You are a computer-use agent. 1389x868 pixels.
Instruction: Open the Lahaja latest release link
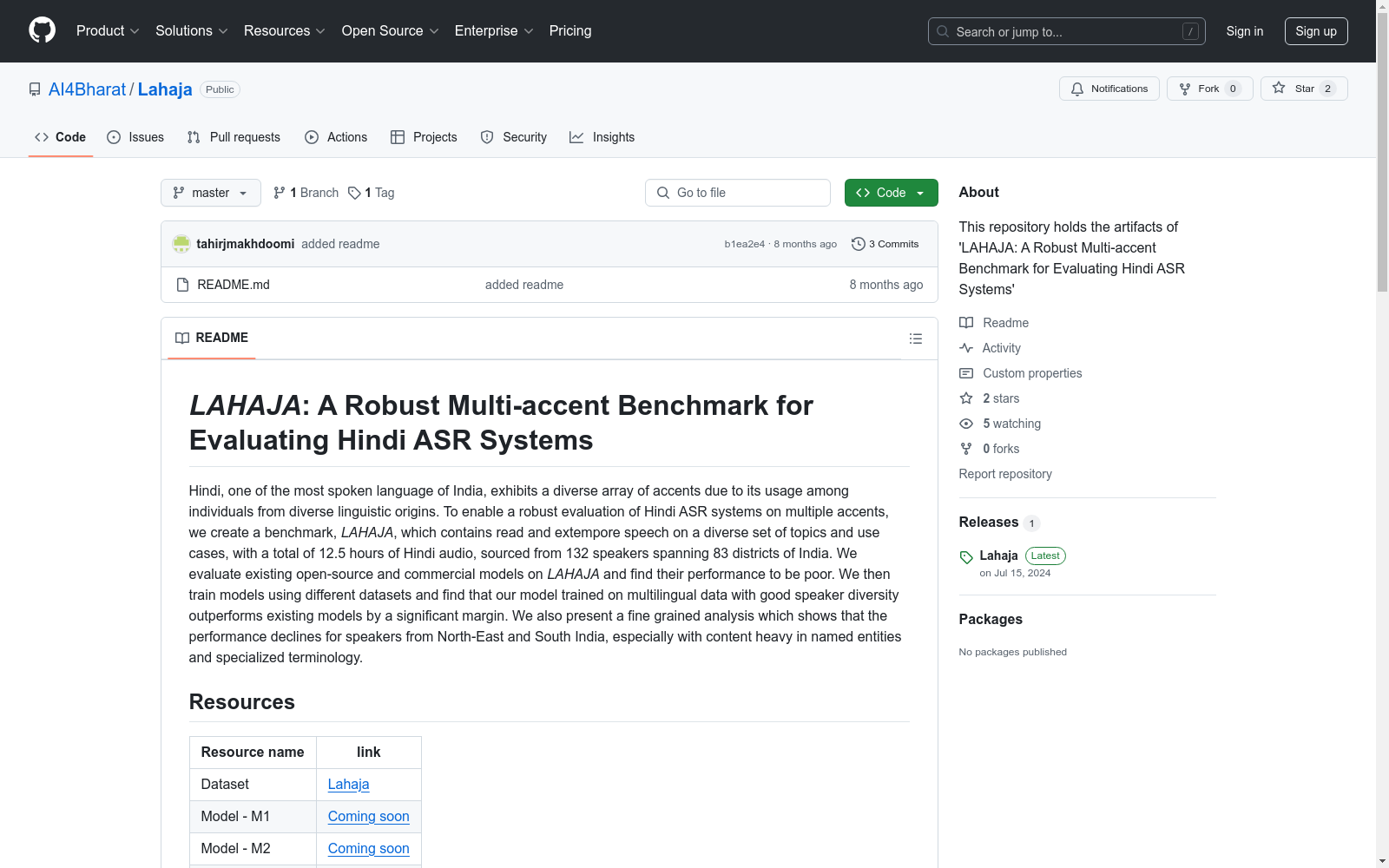click(x=999, y=556)
